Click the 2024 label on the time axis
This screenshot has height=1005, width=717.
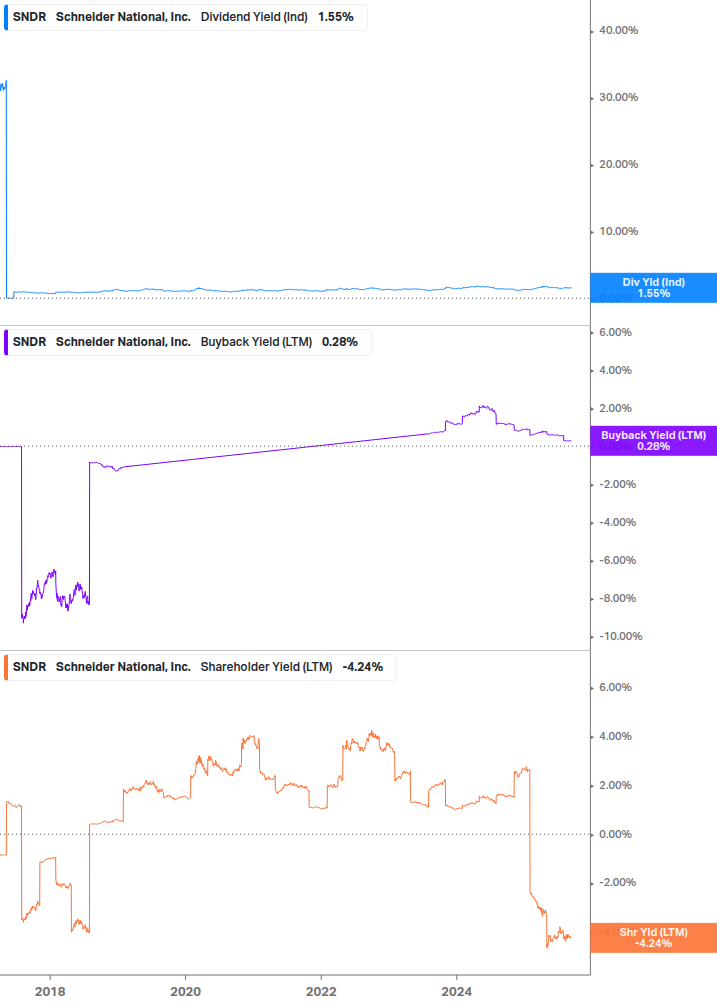click(x=456, y=992)
